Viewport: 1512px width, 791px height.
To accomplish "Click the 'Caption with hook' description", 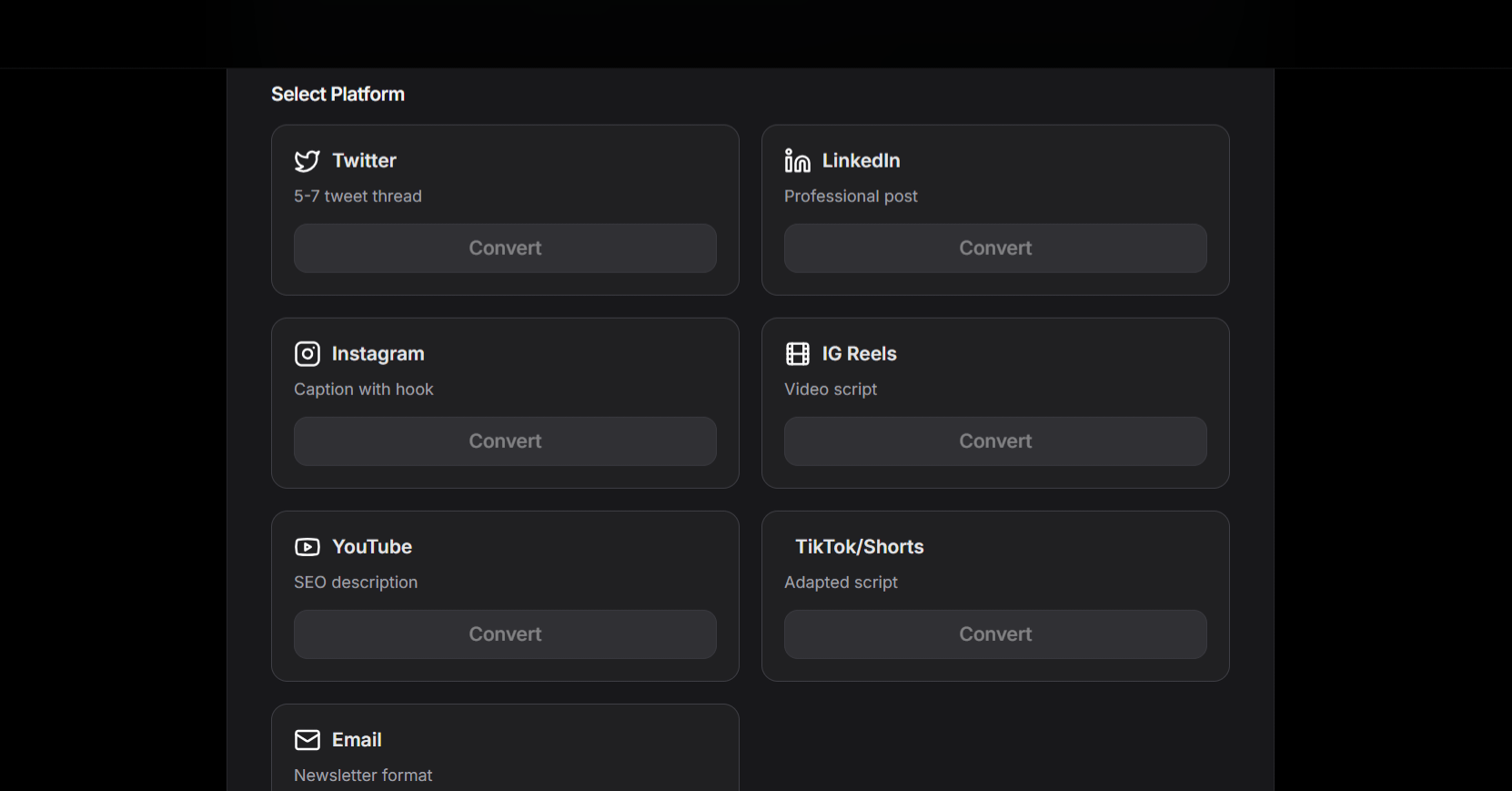I will pos(364,390).
